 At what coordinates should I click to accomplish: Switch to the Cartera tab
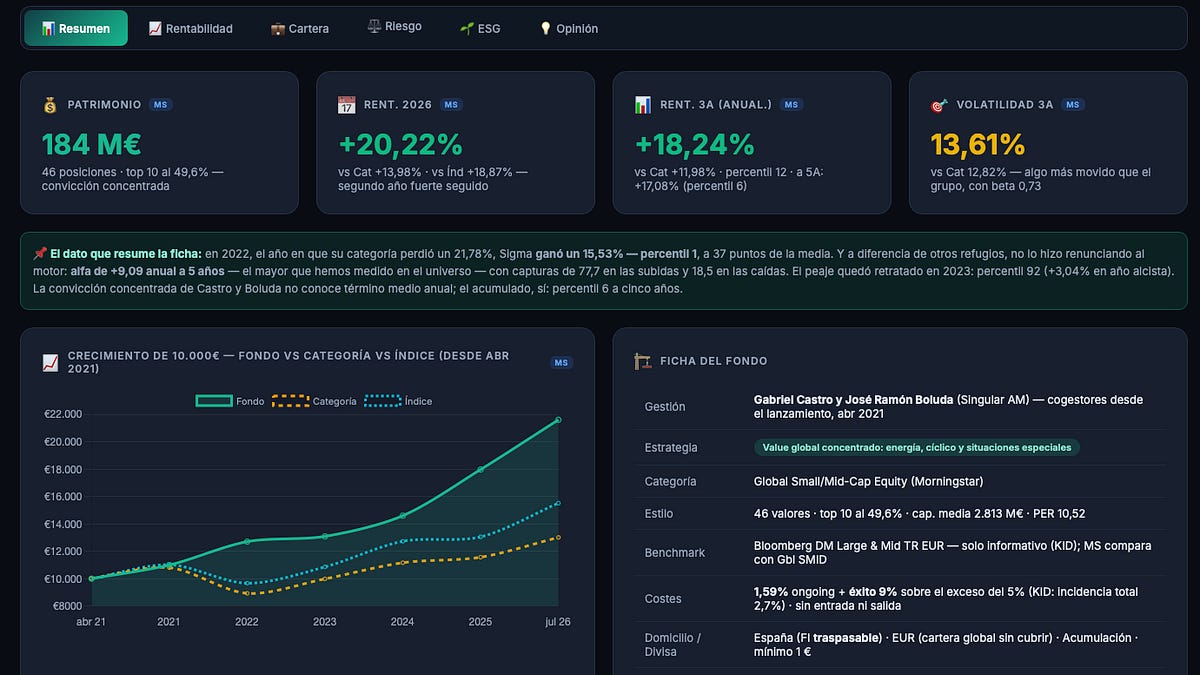coord(299,28)
